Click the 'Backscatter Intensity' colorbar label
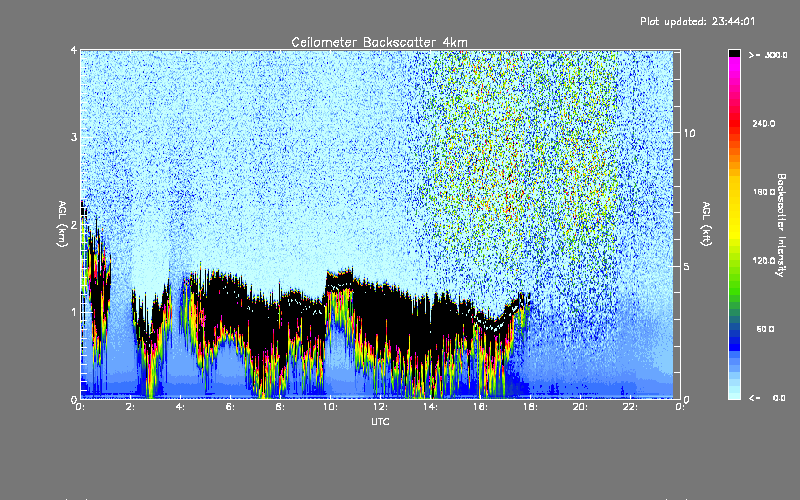 coord(781,225)
